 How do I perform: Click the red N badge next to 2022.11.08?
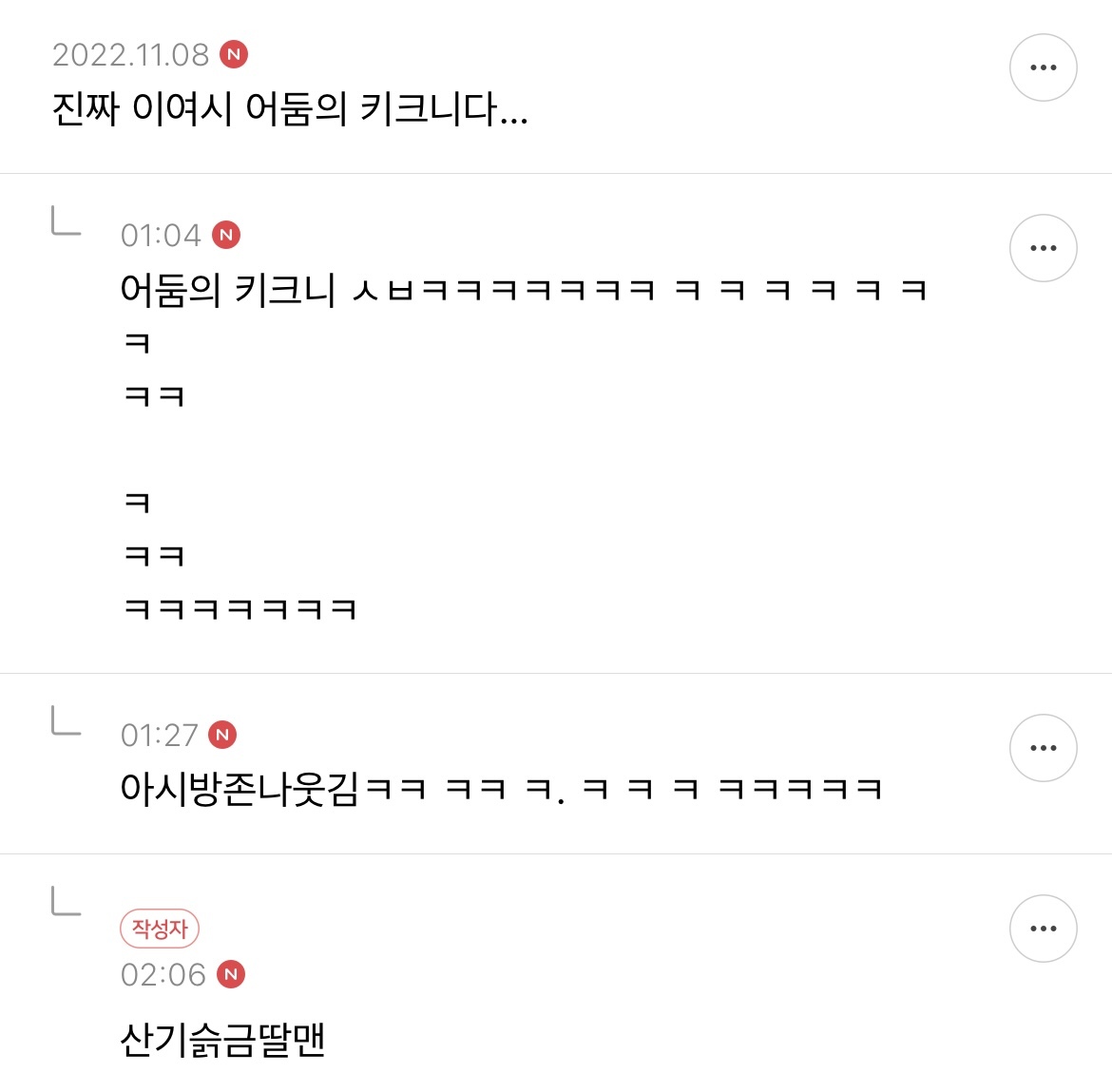[233, 56]
